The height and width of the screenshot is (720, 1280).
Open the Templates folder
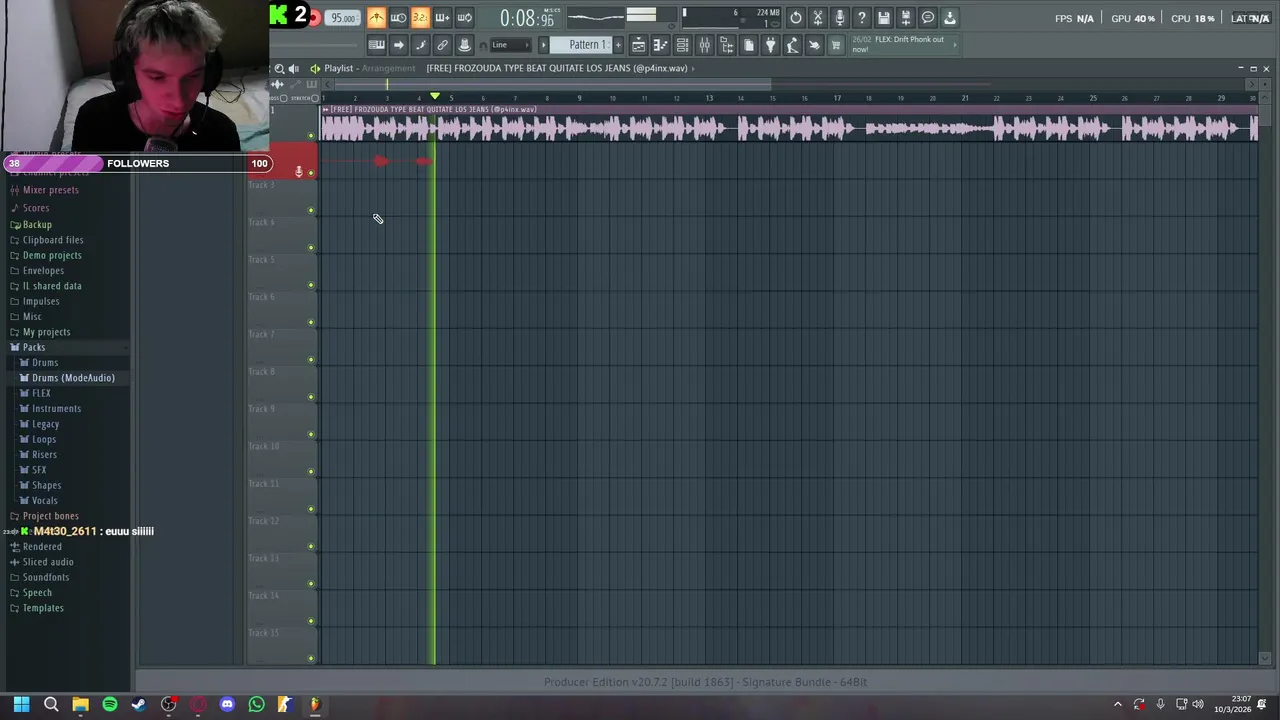tap(43, 608)
